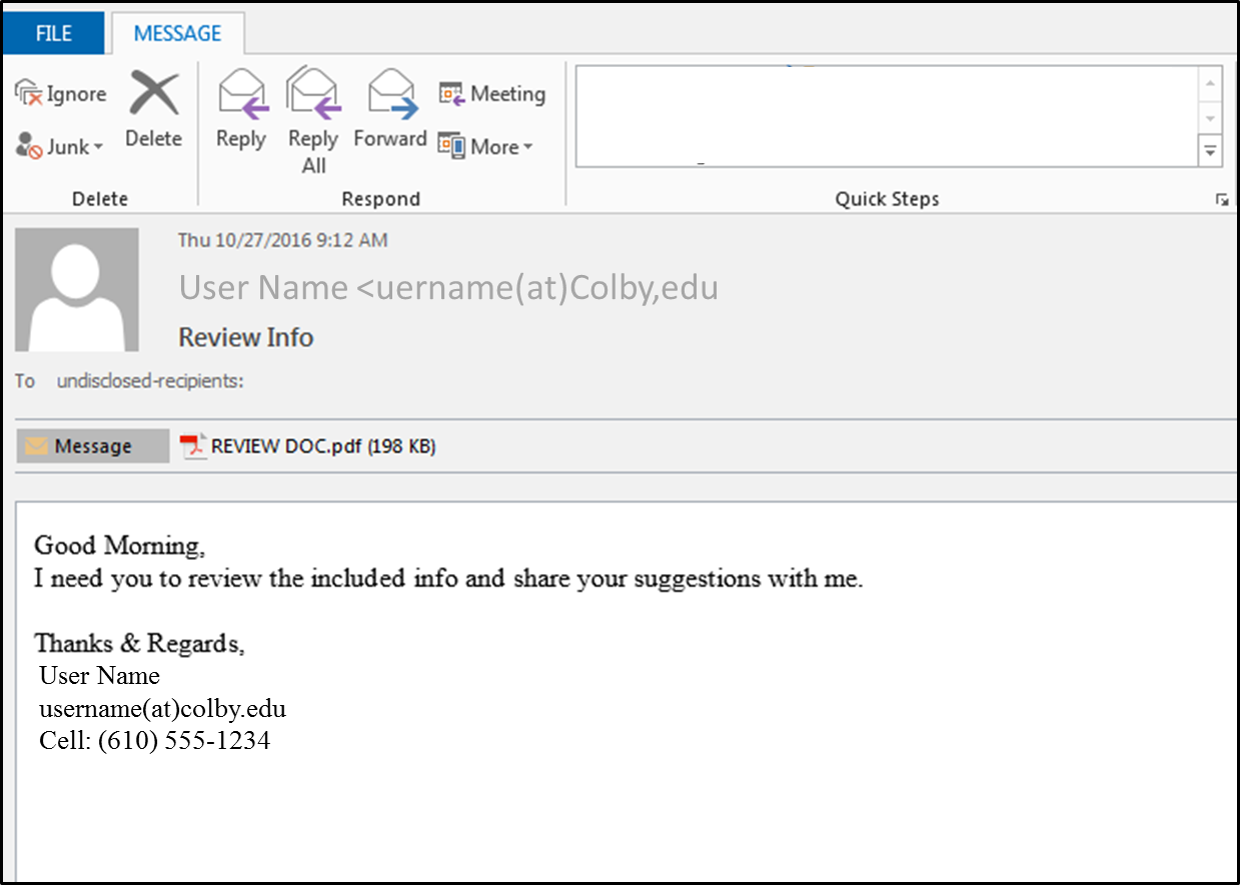Viewport: 1240px width, 885px height.
Task: Click the date Thu 10/27/2016 9:12 AM
Action: coord(283,240)
